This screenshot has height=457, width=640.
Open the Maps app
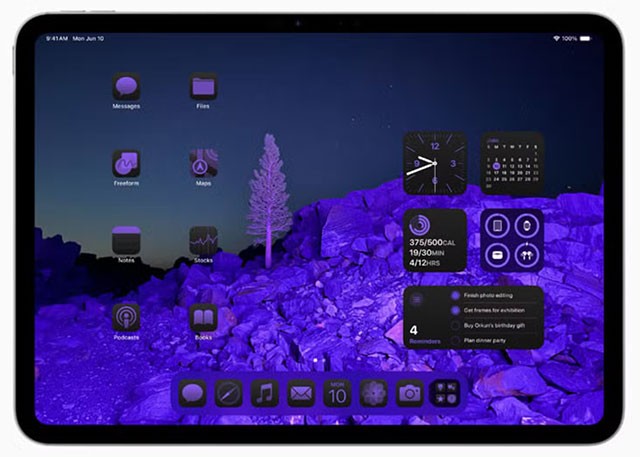pos(203,163)
